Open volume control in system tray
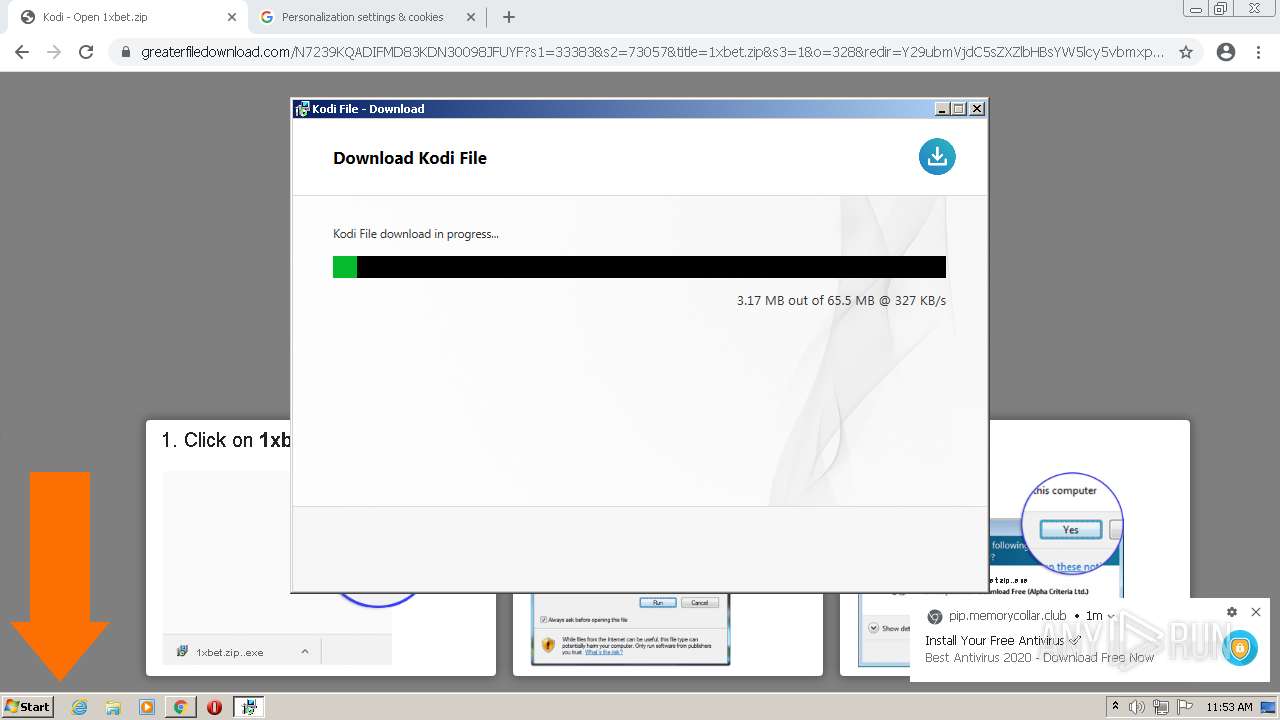 [1137, 707]
